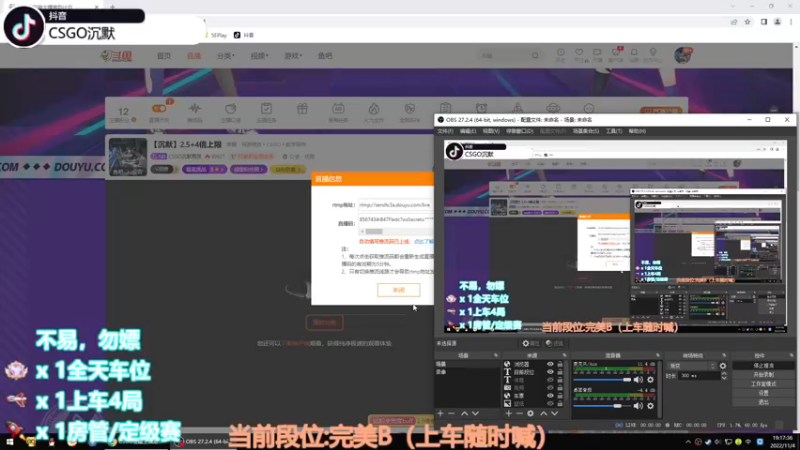Click 开始录制 Start Recording button
The image size is (800, 450).
click(x=763, y=375)
